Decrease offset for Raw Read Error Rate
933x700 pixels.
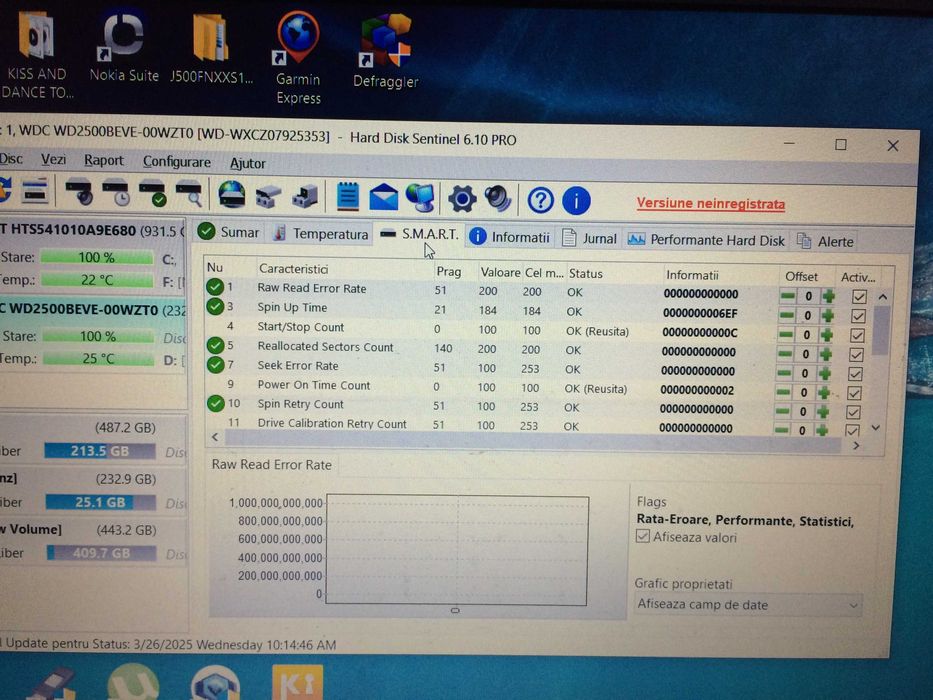pos(788,295)
